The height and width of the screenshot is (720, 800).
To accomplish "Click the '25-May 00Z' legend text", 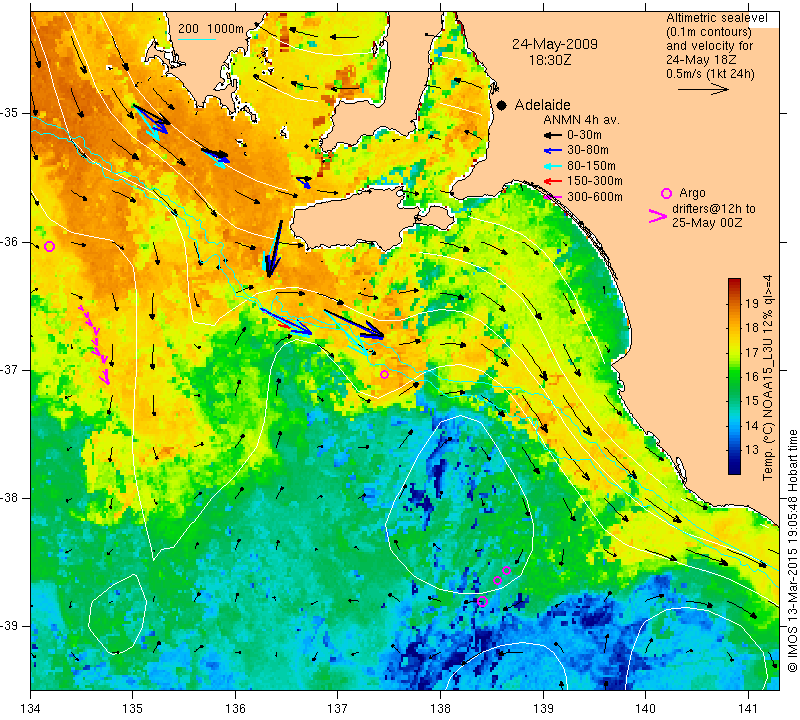I will pyautogui.click(x=707, y=222).
